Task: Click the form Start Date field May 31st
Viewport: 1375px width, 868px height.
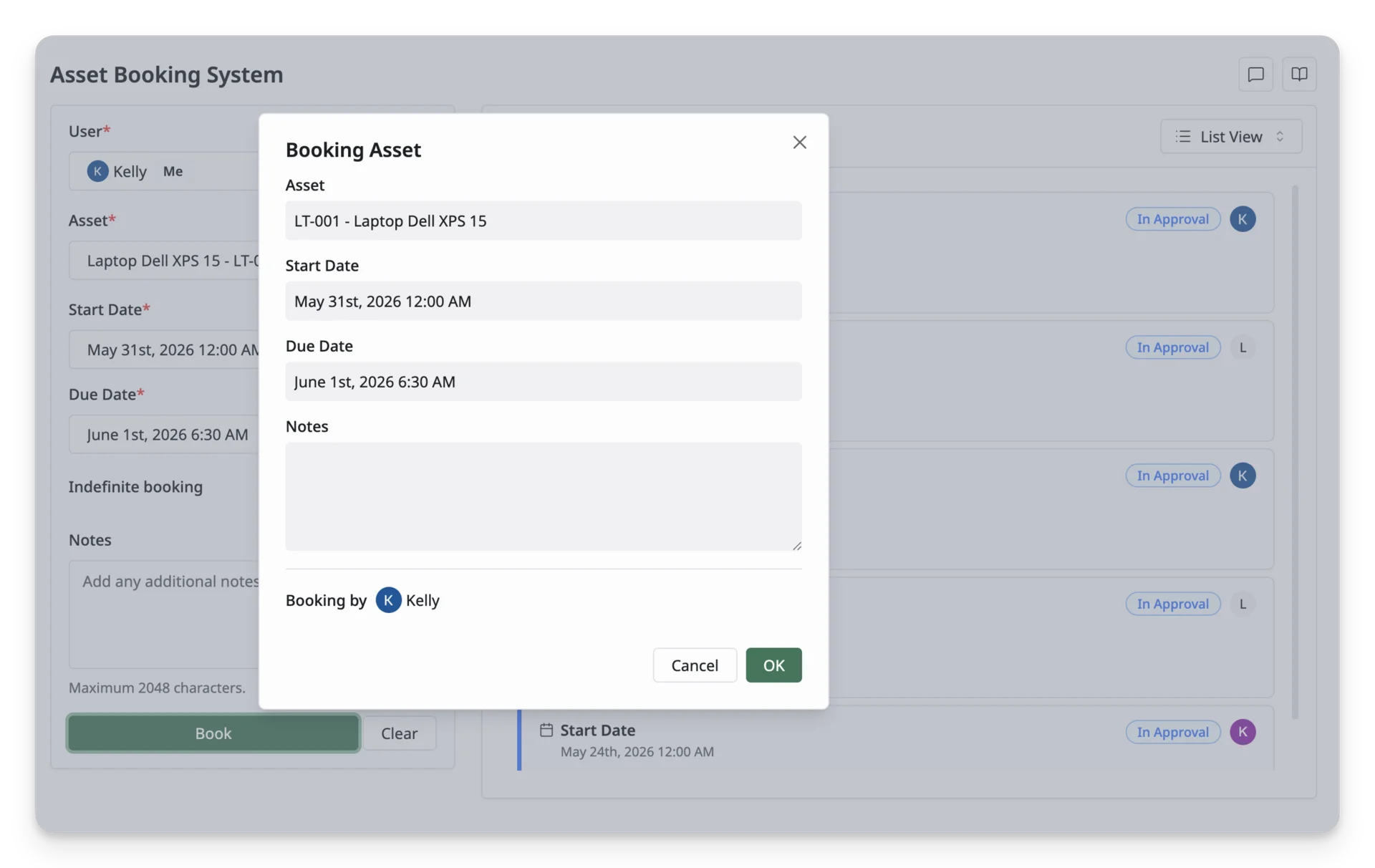Action: tap(164, 349)
